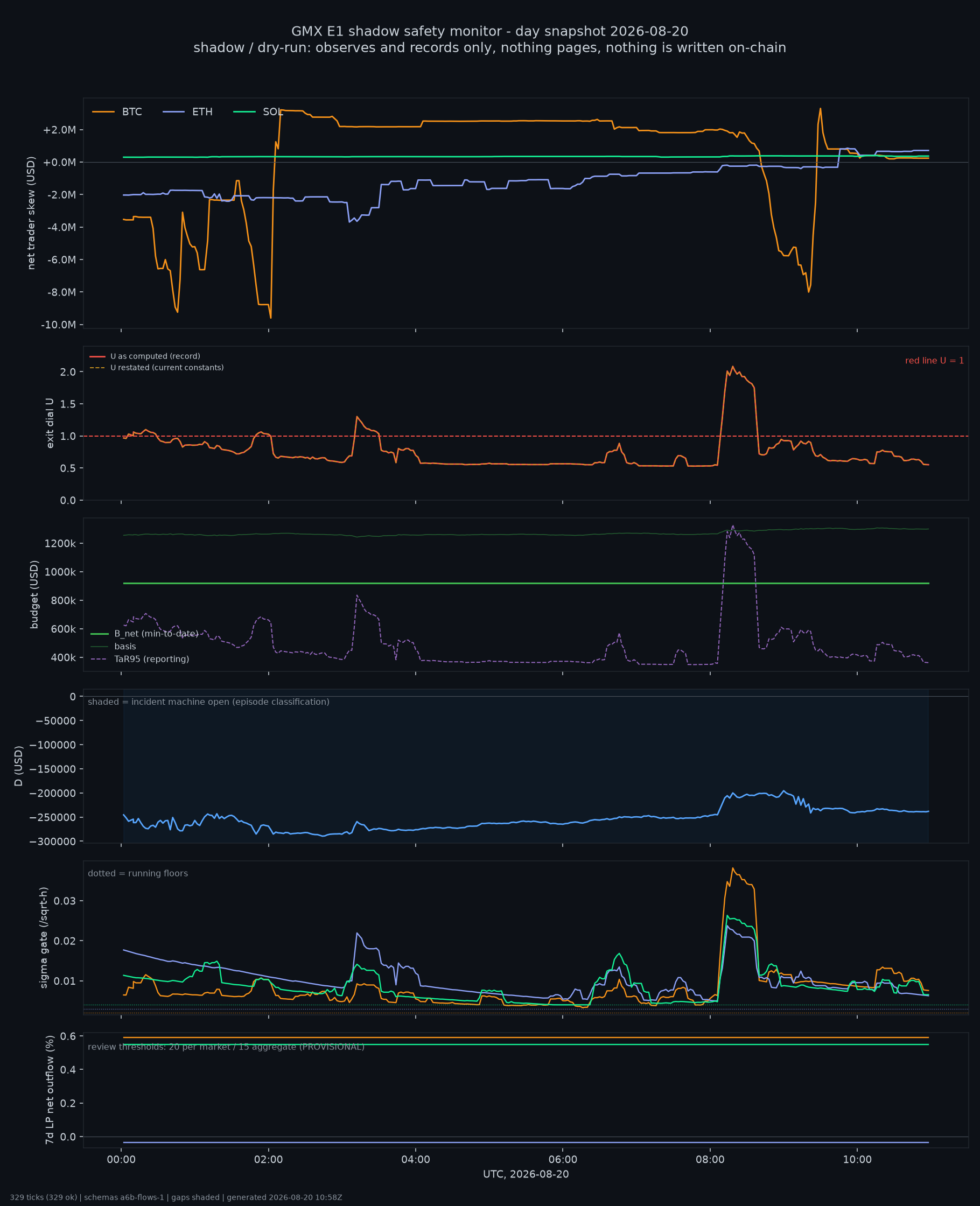This screenshot has height=1206, width=980.
Task: Click the purple line sample beside ETH
Action: coord(174,112)
